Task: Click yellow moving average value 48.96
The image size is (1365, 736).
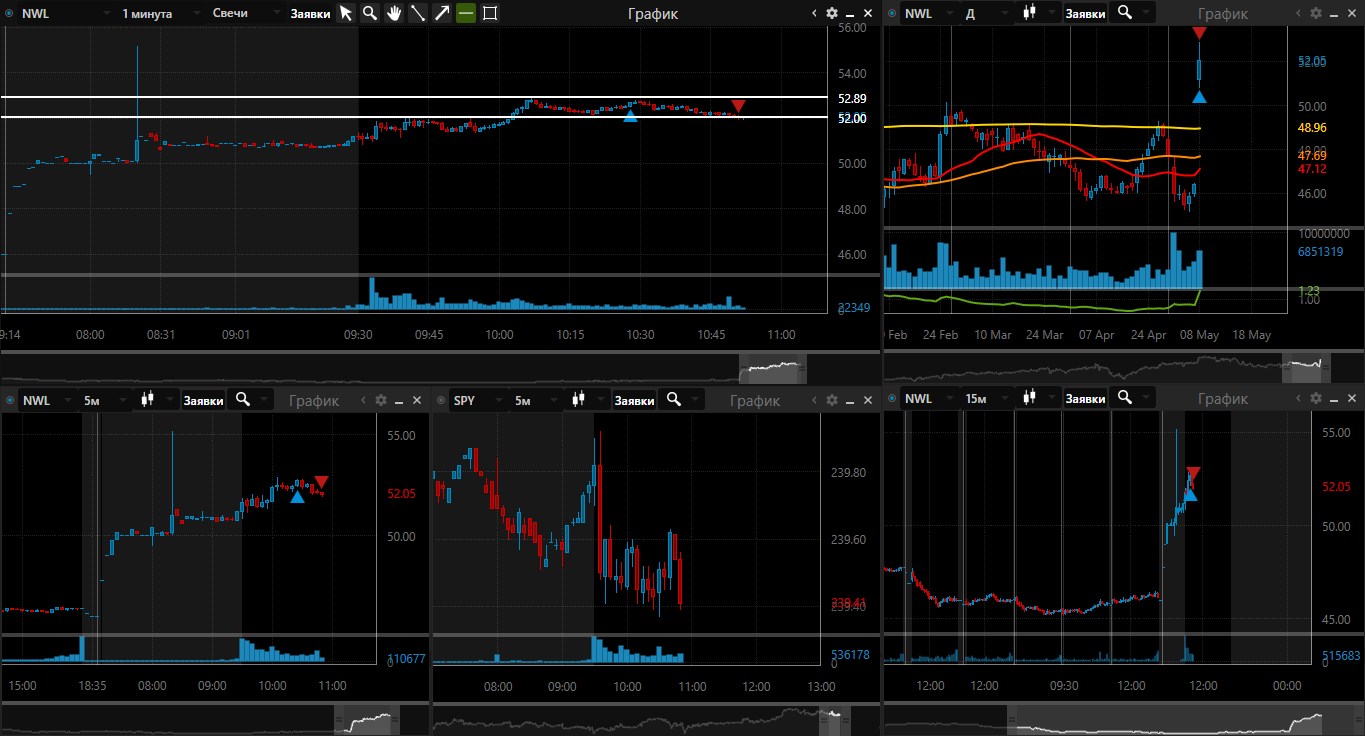Action: pos(1311,128)
